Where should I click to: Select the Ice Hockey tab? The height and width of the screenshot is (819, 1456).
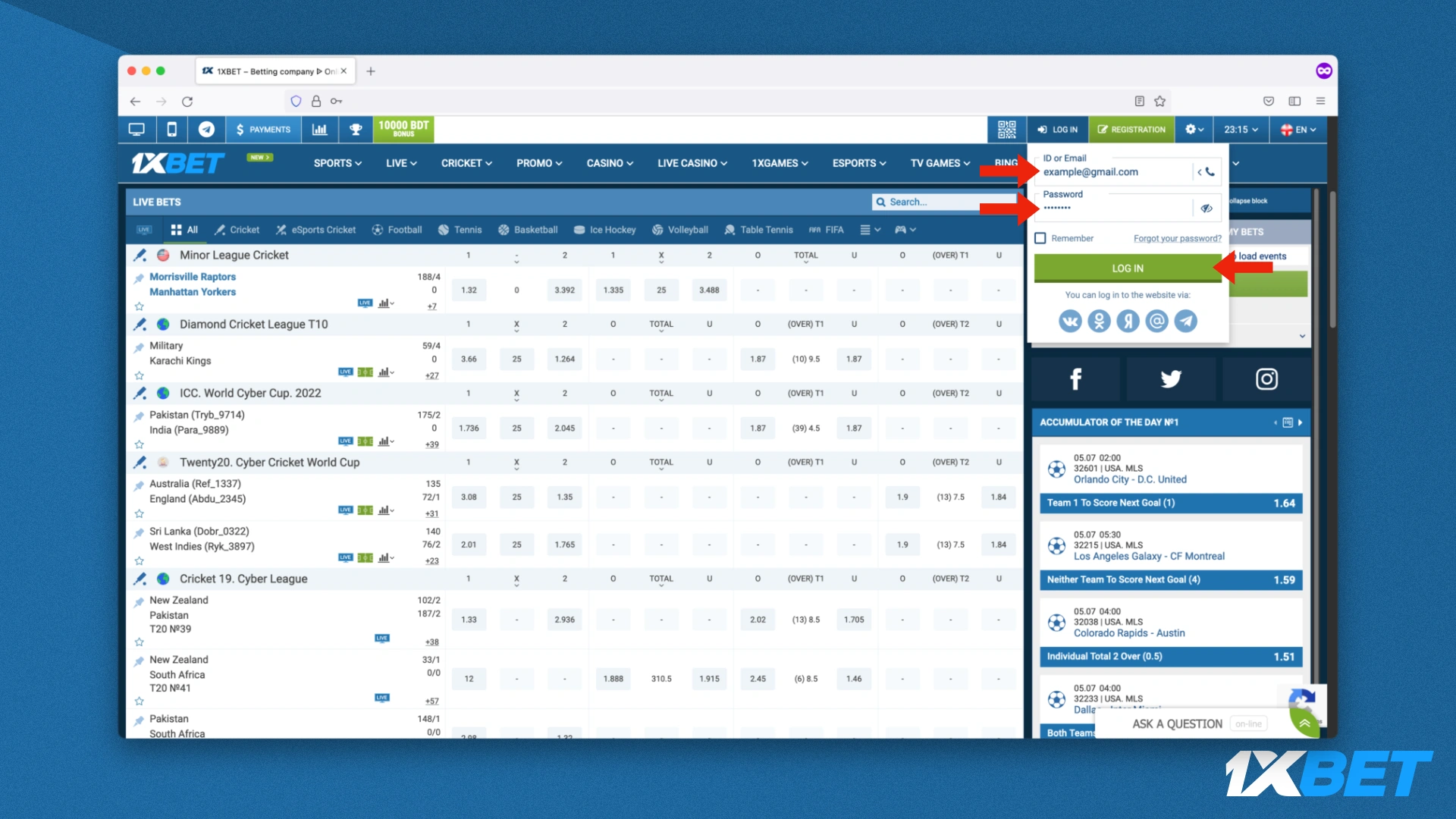coord(605,230)
